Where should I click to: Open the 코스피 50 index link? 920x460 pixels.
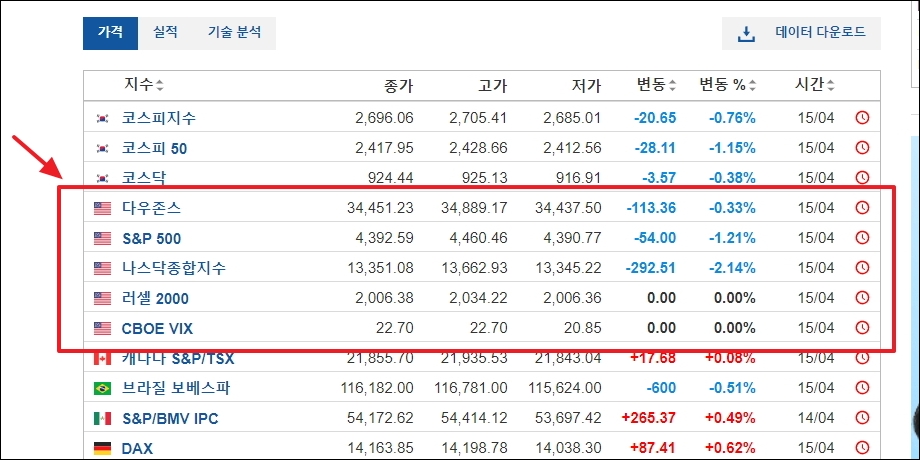point(154,148)
